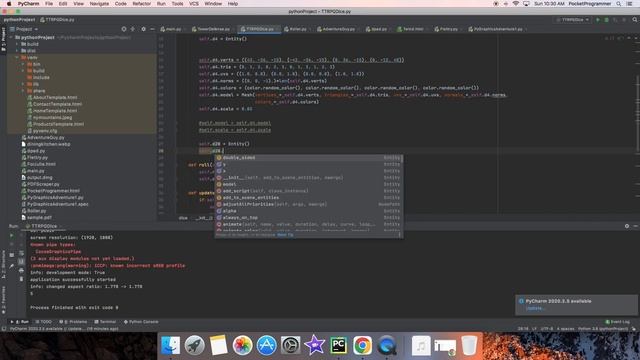640x360 pixels.
Task: Open the Structure tool window from the left stripe
Action: [x=3, y=264]
